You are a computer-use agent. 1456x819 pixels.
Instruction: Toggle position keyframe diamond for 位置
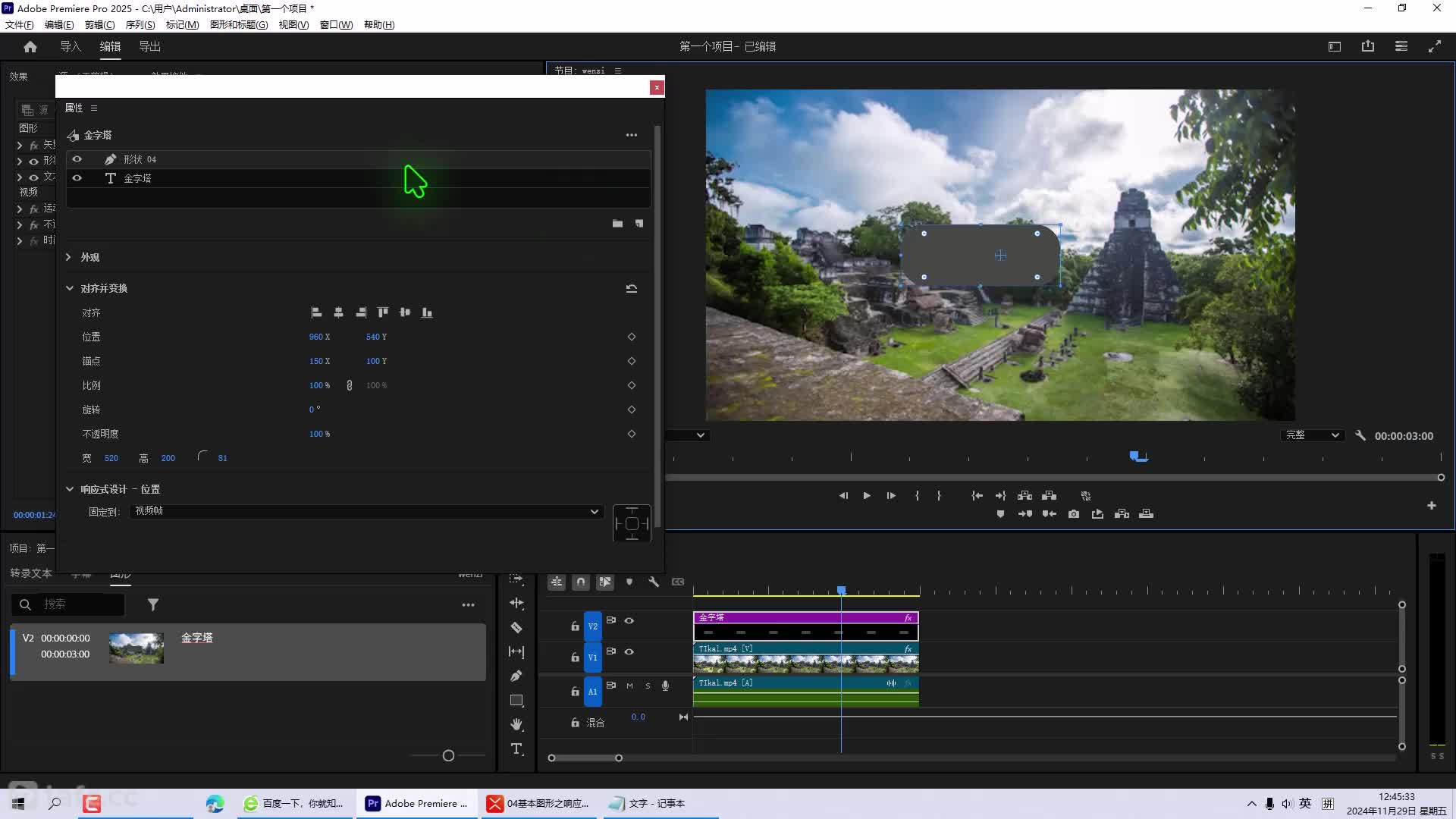point(632,337)
